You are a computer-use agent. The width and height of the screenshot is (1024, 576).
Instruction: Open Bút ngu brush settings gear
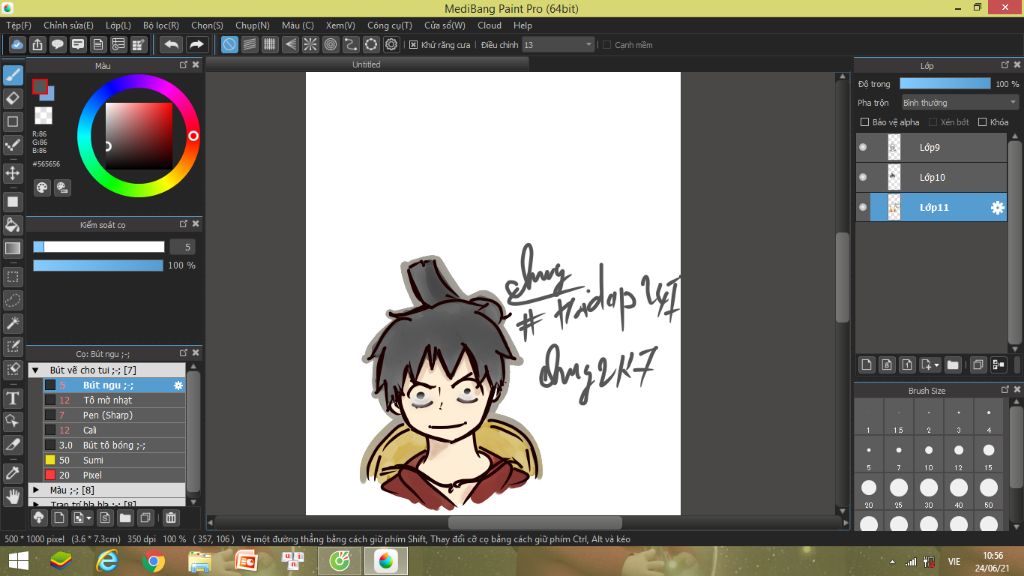click(x=178, y=385)
